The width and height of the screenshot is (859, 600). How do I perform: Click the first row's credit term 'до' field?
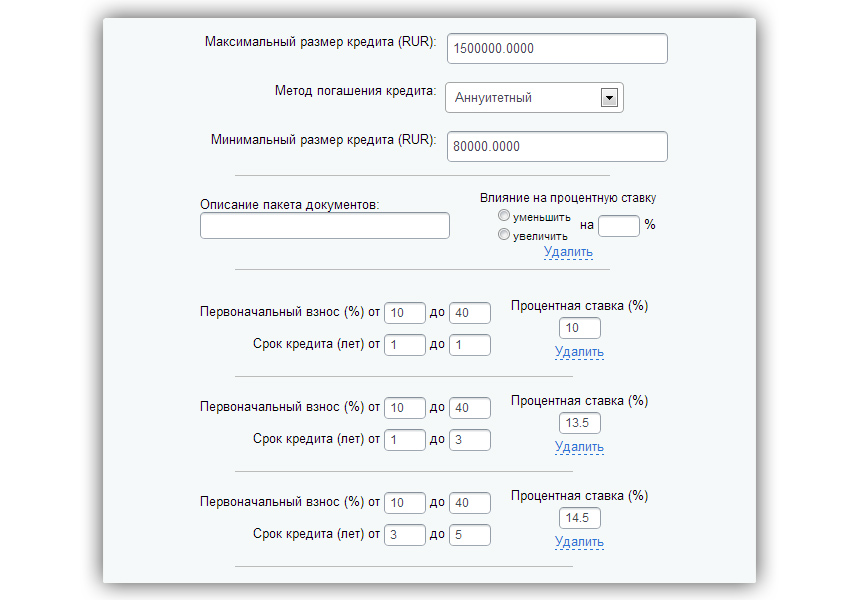[470, 345]
